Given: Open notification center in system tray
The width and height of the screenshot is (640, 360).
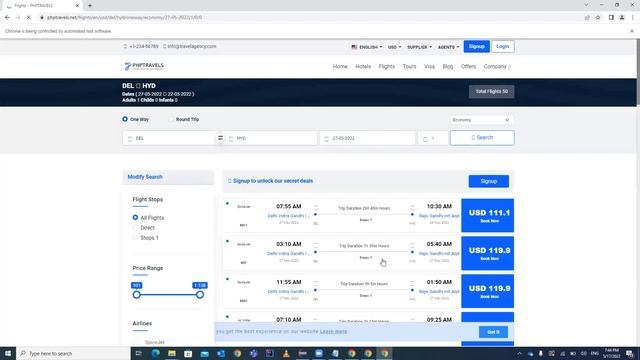Looking at the screenshot, I should (630, 353).
